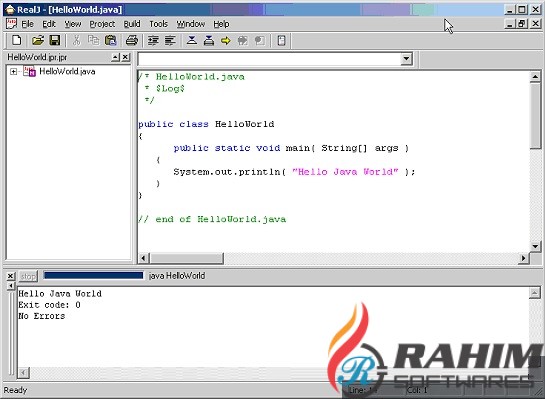Screen dimensions: 545x399
Task: Save the file with the floppy icon
Action: [x=55, y=40]
